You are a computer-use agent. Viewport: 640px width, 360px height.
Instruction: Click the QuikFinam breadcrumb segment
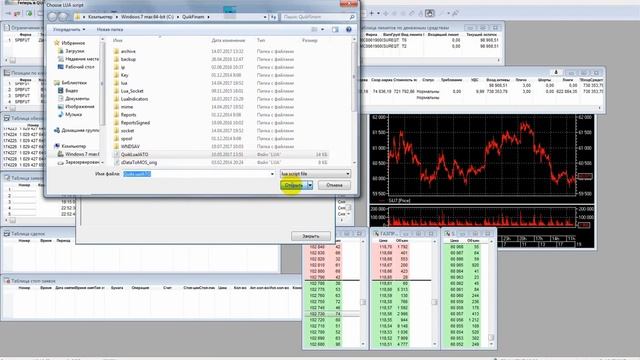[194, 17]
